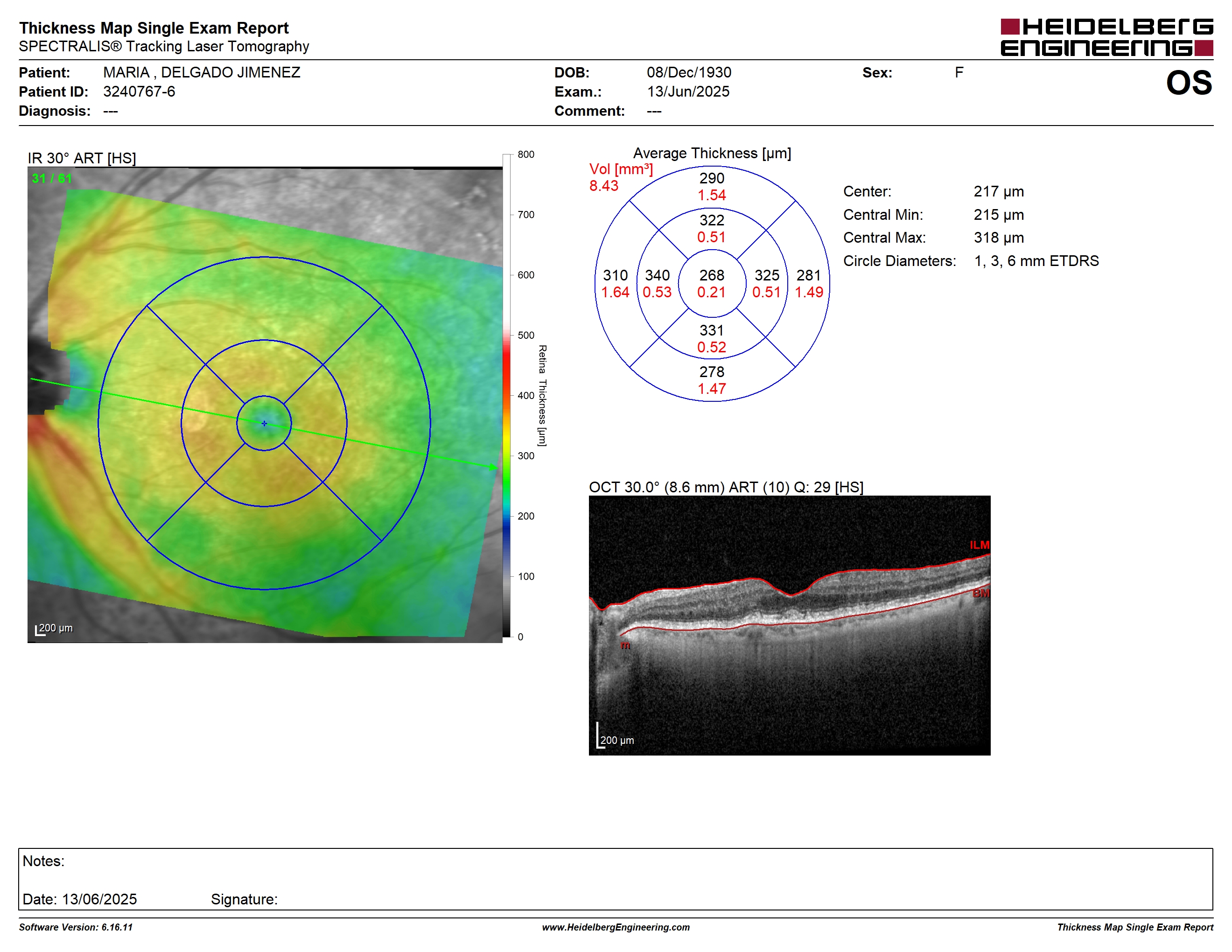Viewport: 1232px width, 952px height.
Task: Click the Center value 217 µm
Action: click(x=999, y=192)
